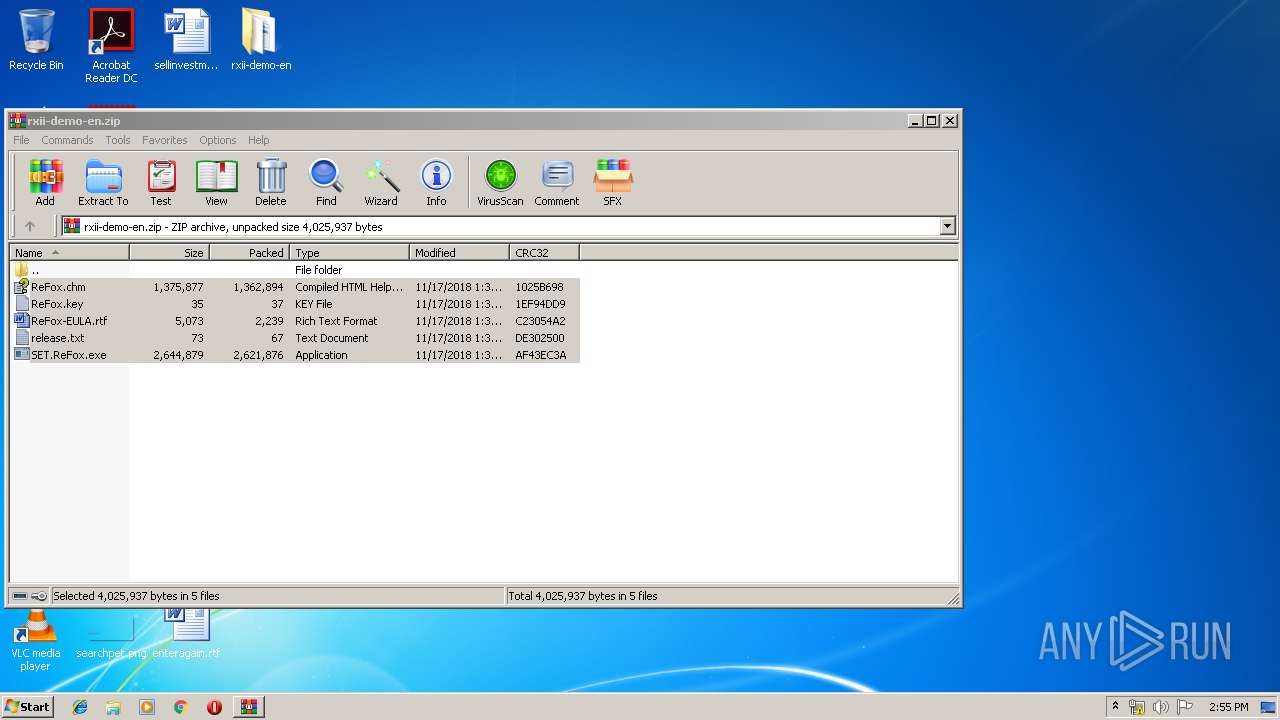
Task: Sort by the Size column header
Action: click(169, 253)
